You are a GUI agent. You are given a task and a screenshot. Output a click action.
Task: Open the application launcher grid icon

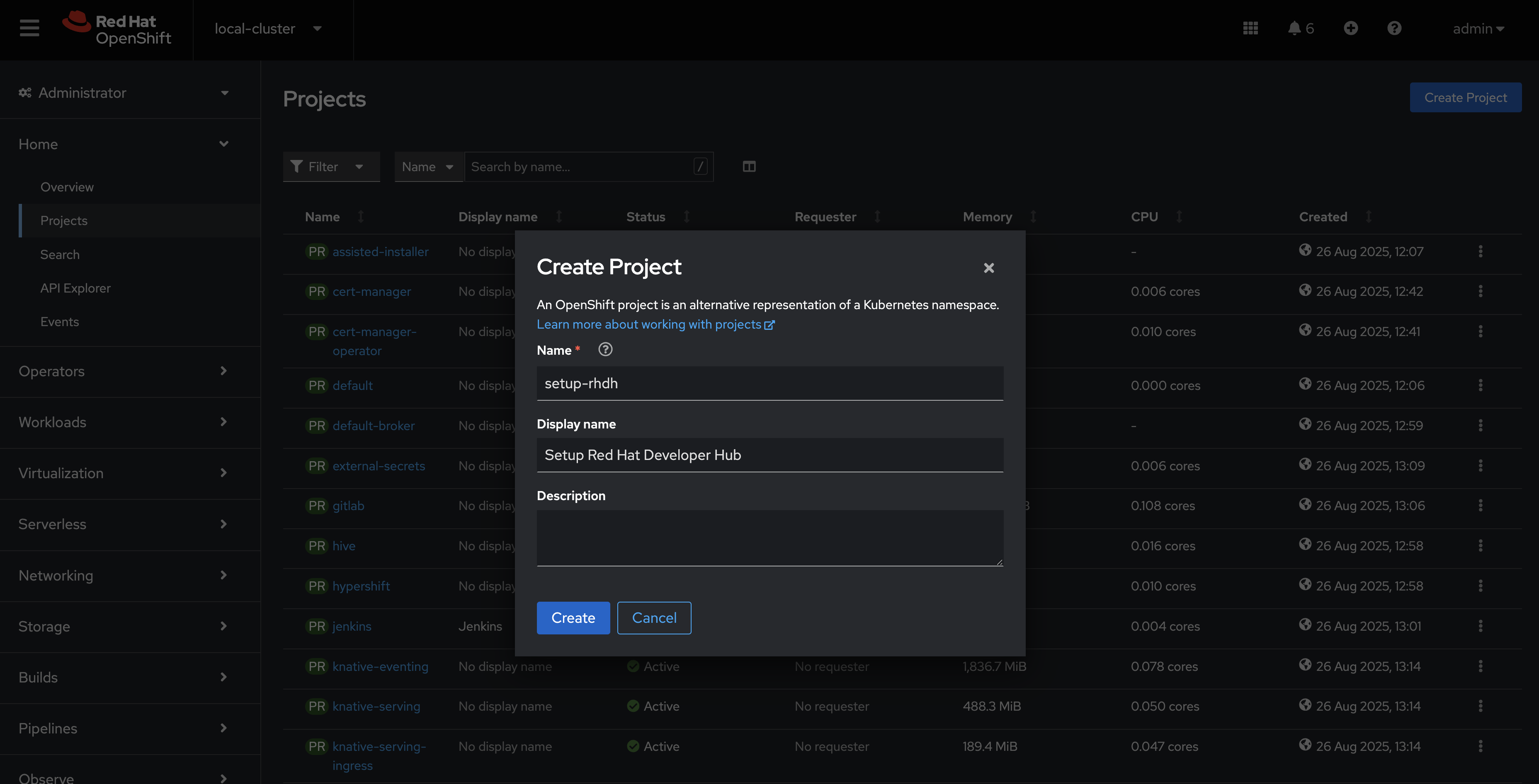coord(1250,28)
